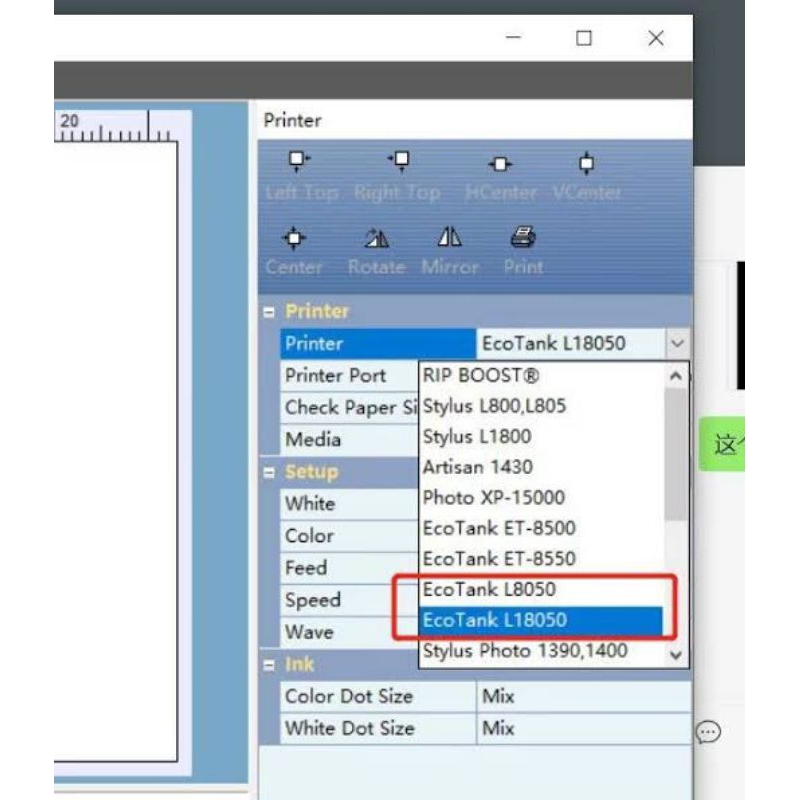Screen dimensions: 800x800
Task: Click the green chat message bubble
Action: tap(722, 444)
